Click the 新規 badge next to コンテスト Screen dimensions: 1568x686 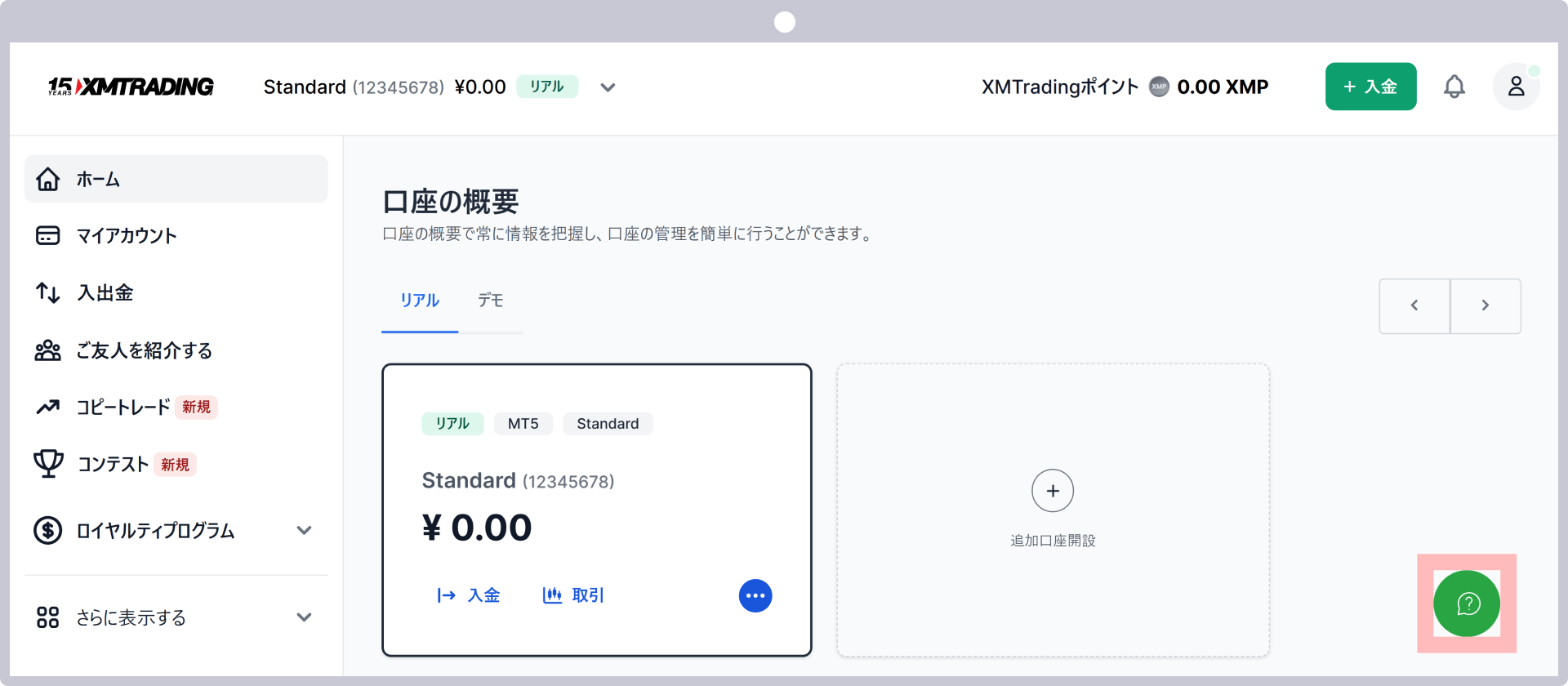175,465
